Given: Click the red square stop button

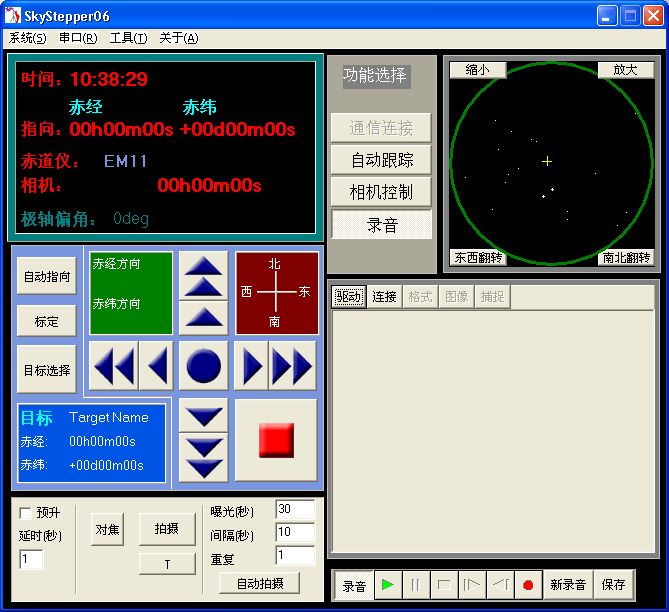Looking at the screenshot, I should 276,440.
